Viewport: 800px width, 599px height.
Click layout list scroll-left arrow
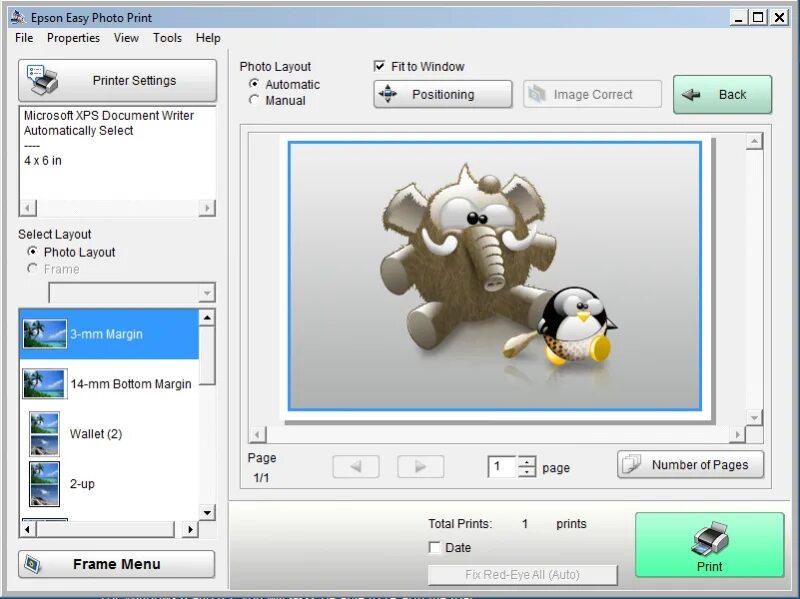point(28,530)
